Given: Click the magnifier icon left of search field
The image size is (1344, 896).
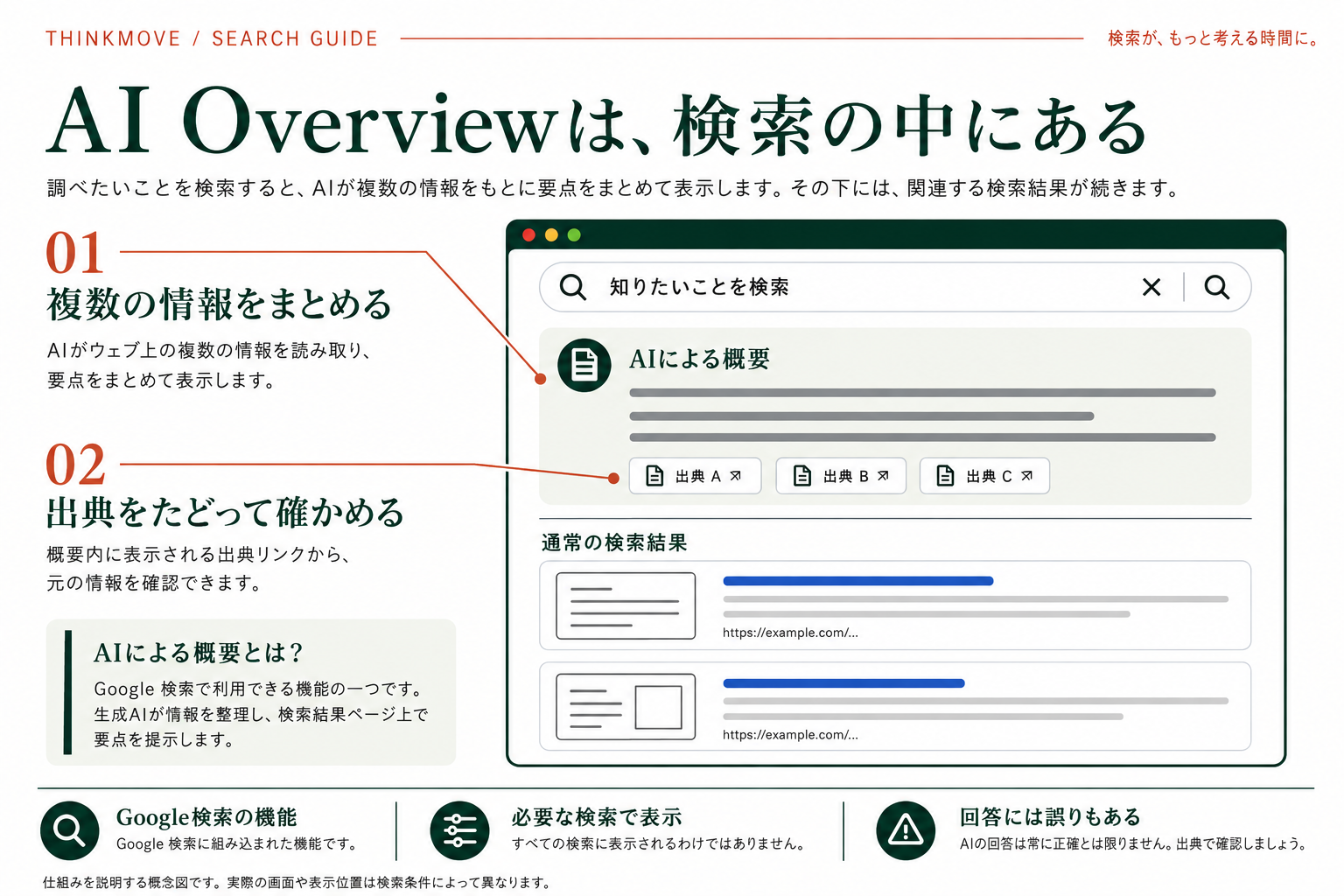Looking at the screenshot, I should (573, 287).
